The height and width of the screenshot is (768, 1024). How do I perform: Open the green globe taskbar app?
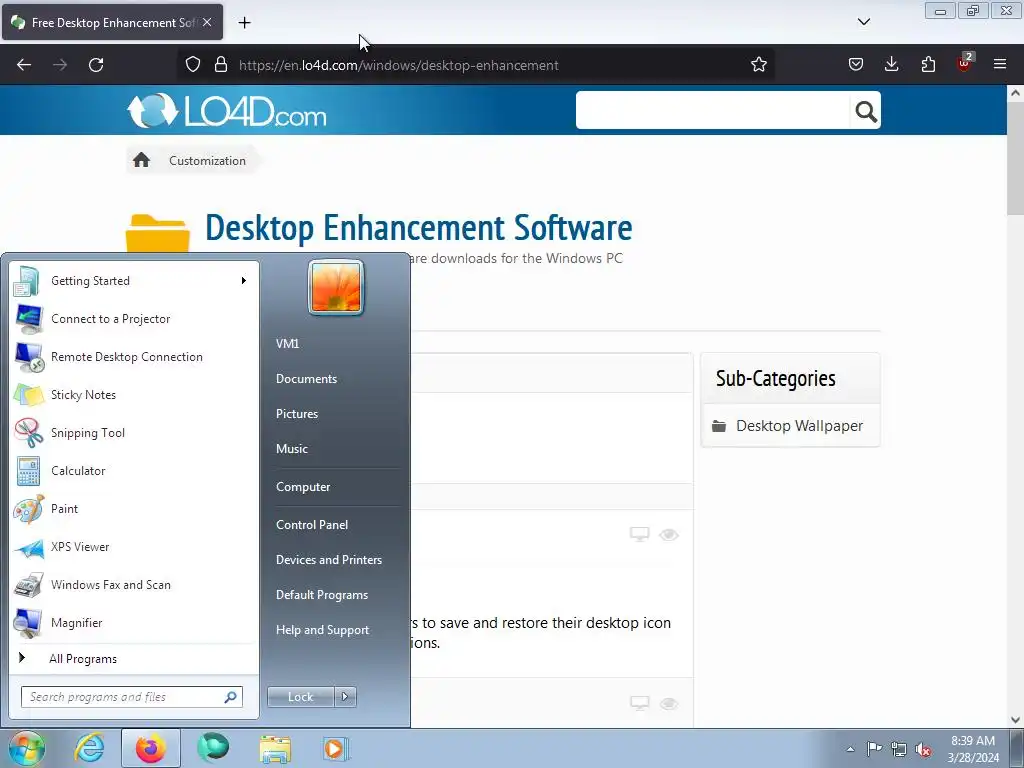tap(213, 748)
